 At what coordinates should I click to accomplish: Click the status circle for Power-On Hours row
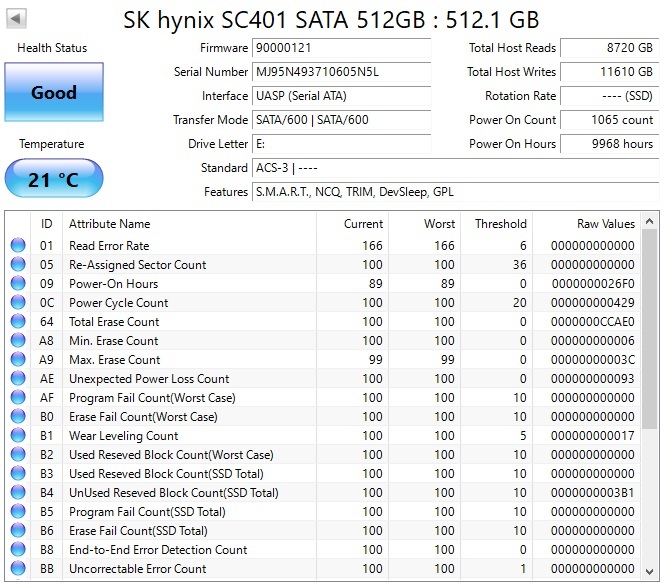click(x=18, y=283)
